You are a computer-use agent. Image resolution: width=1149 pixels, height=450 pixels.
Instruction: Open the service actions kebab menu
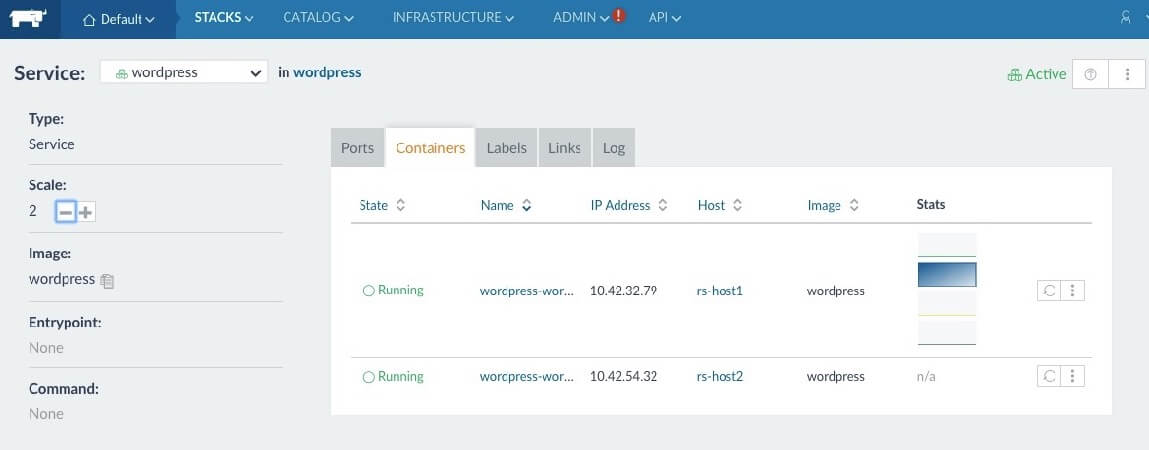click(x=1127, y=74)
